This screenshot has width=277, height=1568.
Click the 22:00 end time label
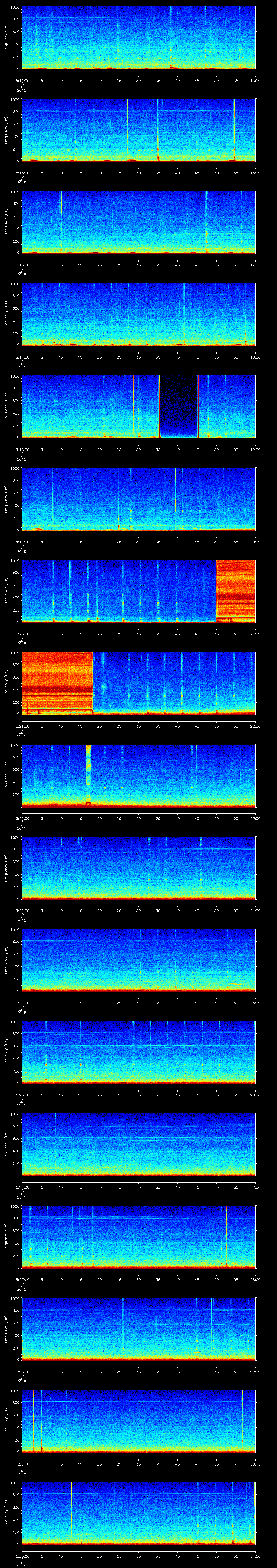(x=255, y=726)
